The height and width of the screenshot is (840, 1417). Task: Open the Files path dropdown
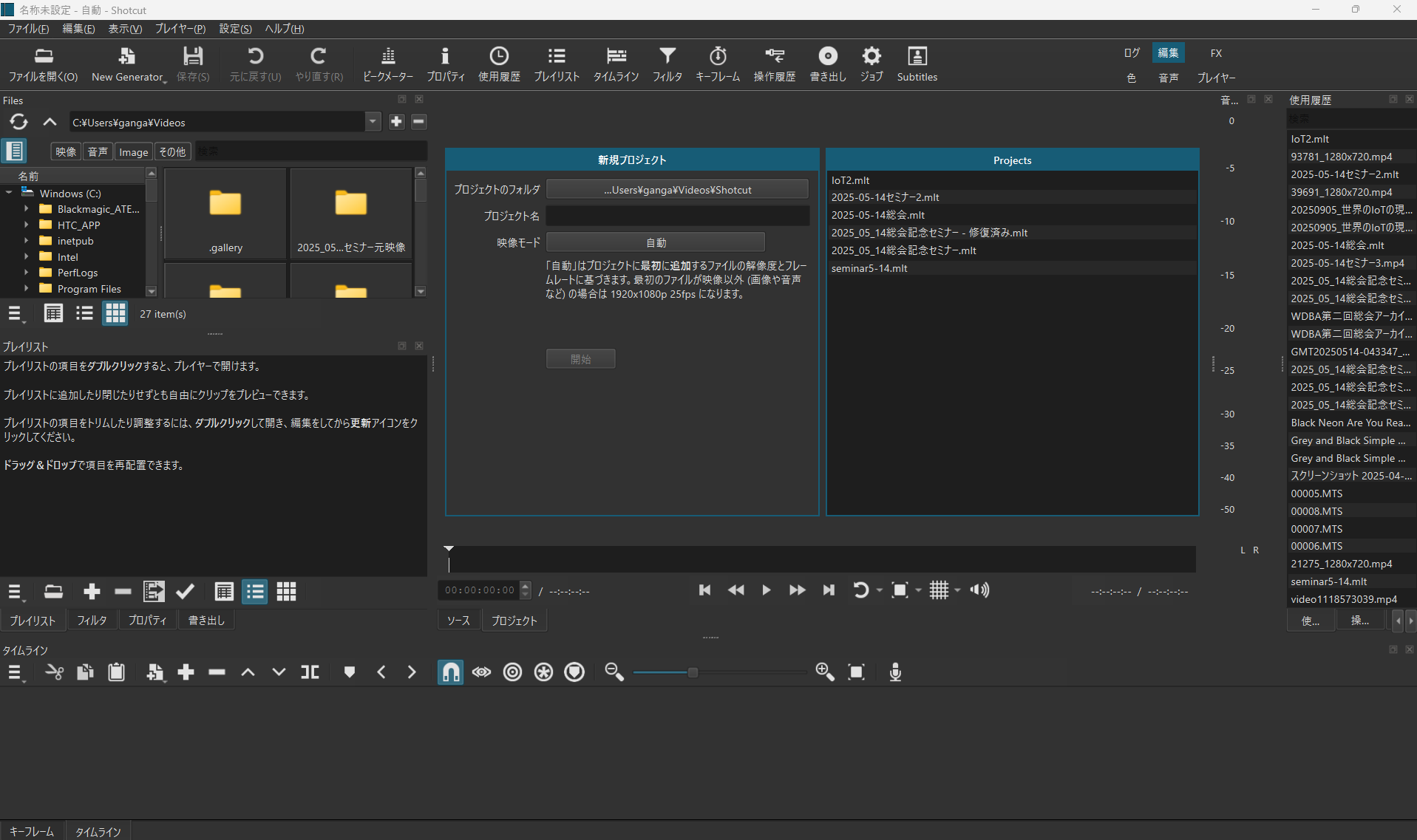pyautogui.click(x=373, y=122)
